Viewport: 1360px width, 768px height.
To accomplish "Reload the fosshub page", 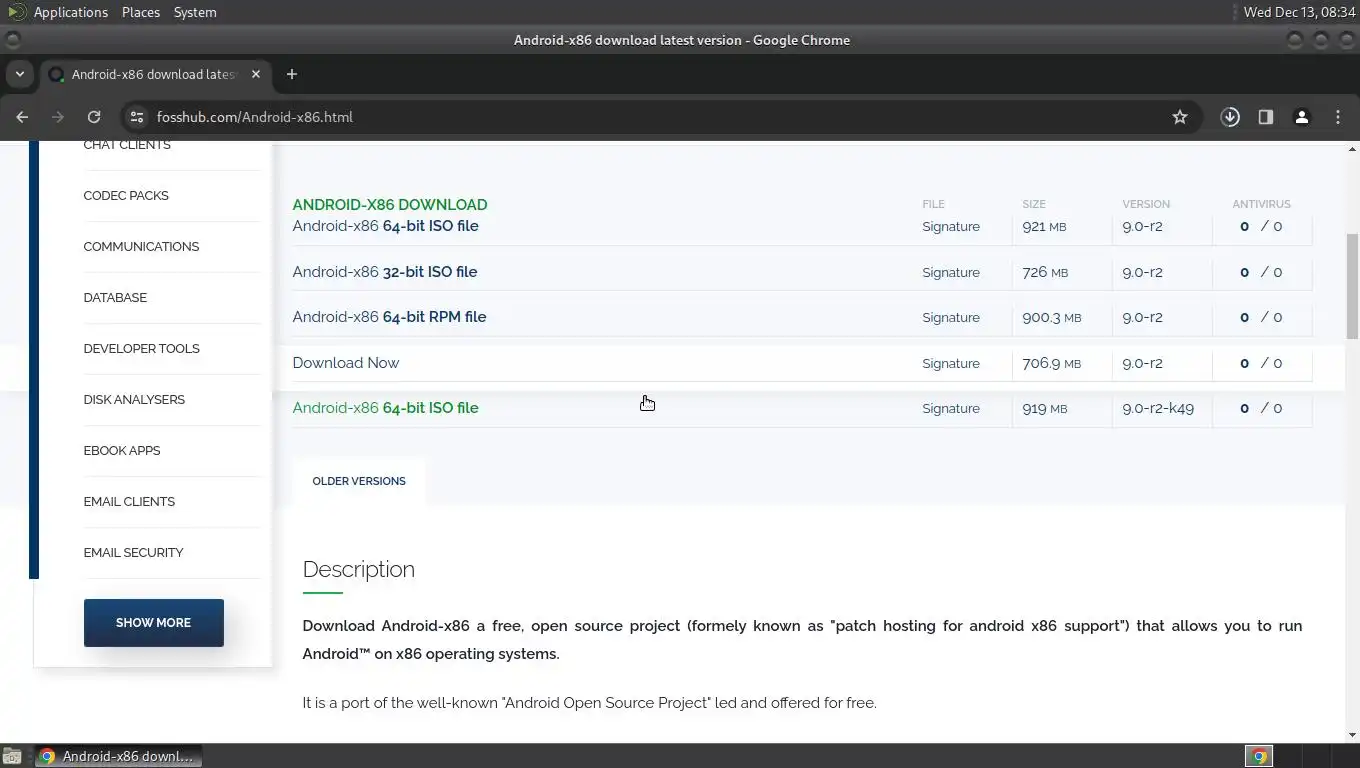I will pos(94,117).
